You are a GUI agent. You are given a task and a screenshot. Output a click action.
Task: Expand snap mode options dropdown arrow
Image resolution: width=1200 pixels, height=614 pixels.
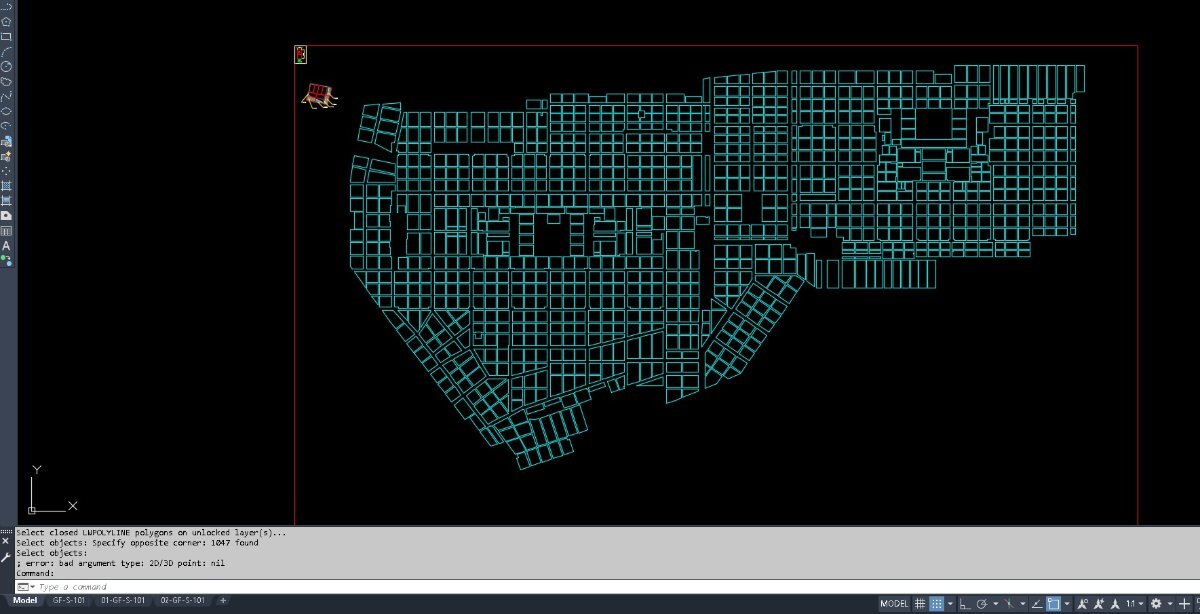(x=950, y=604)
